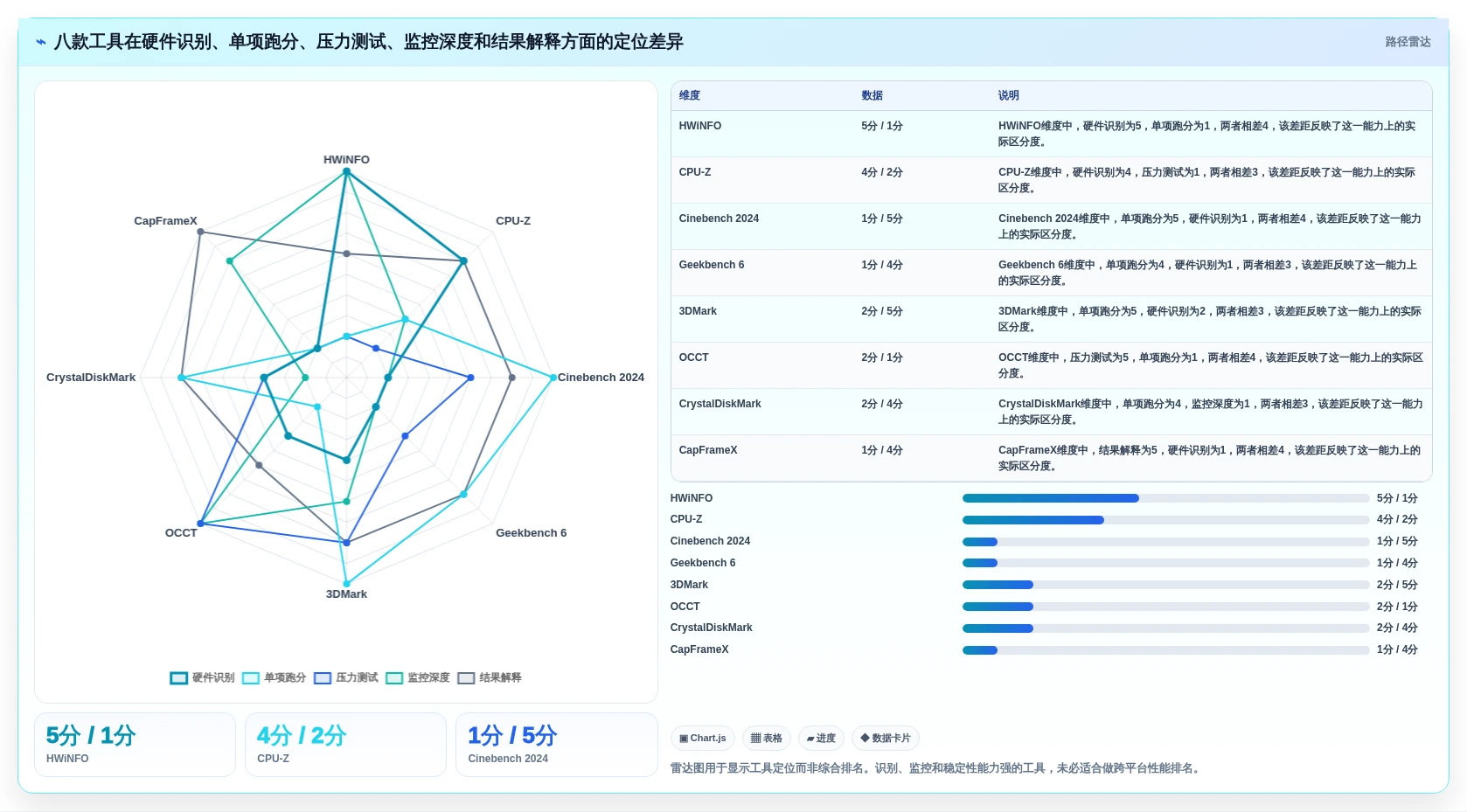
Task: Click the CPU-Z row name in table
Action: click(695, 172)
